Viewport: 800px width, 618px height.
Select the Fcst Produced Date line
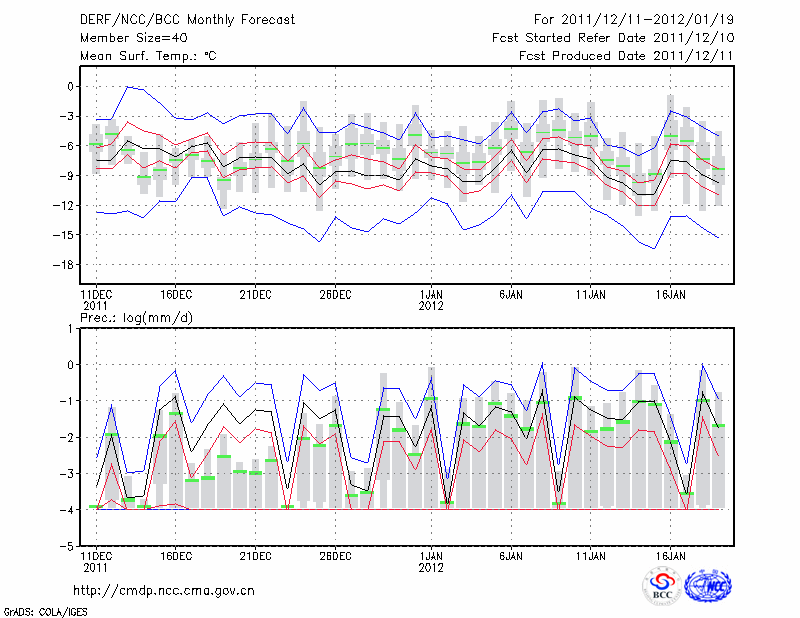click(x=619, y=56)
